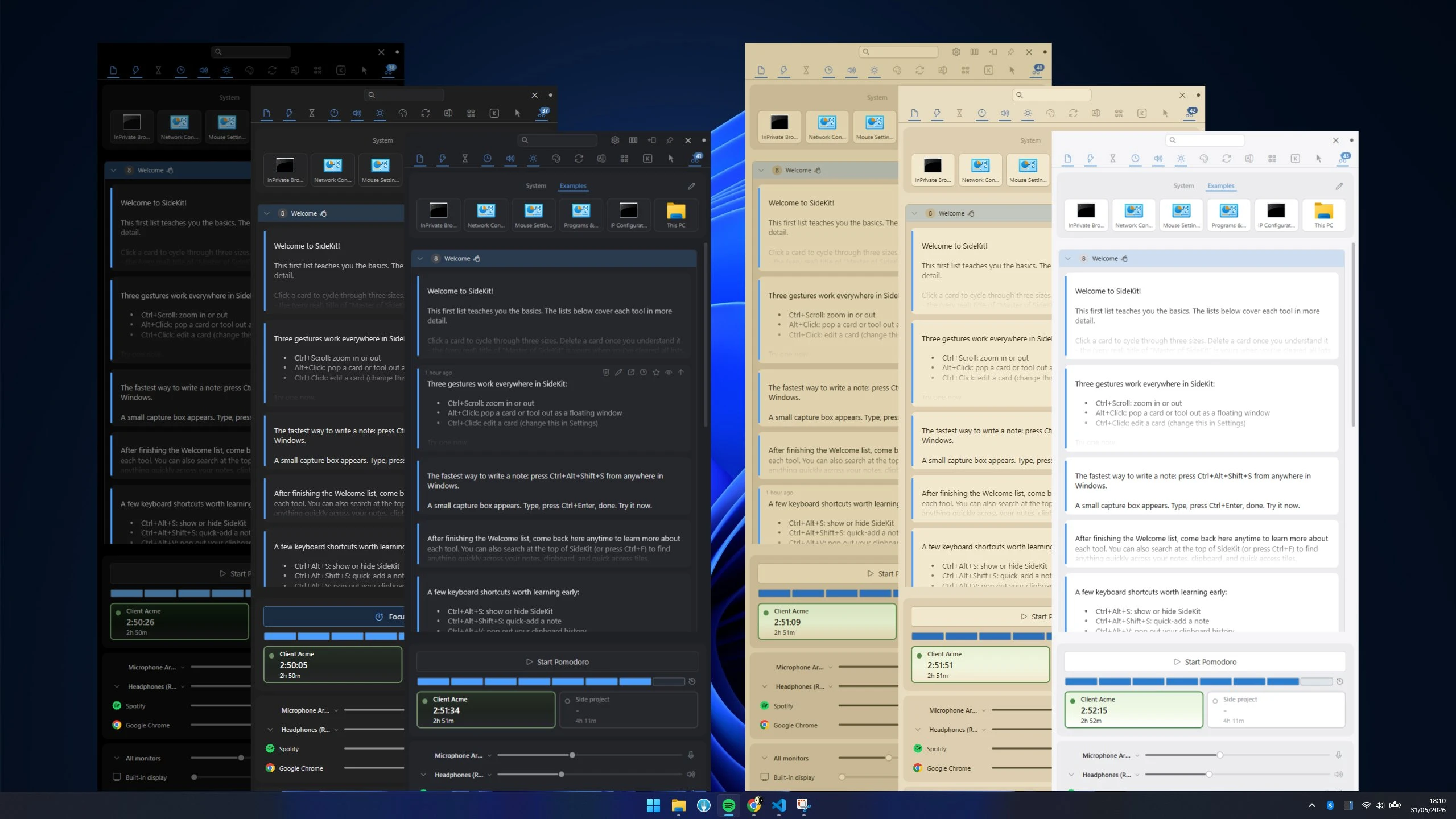
Task: Click columns layout icon in front dark window
Action: tap(633, 140)
